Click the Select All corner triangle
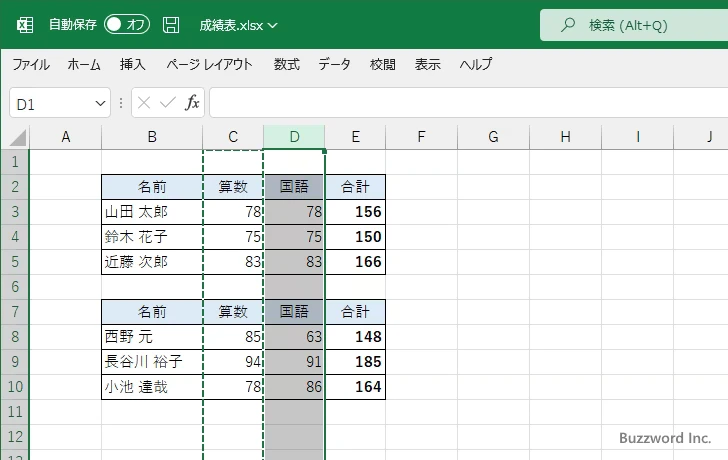This screenshot has width=728, height=460. (18, 138)
